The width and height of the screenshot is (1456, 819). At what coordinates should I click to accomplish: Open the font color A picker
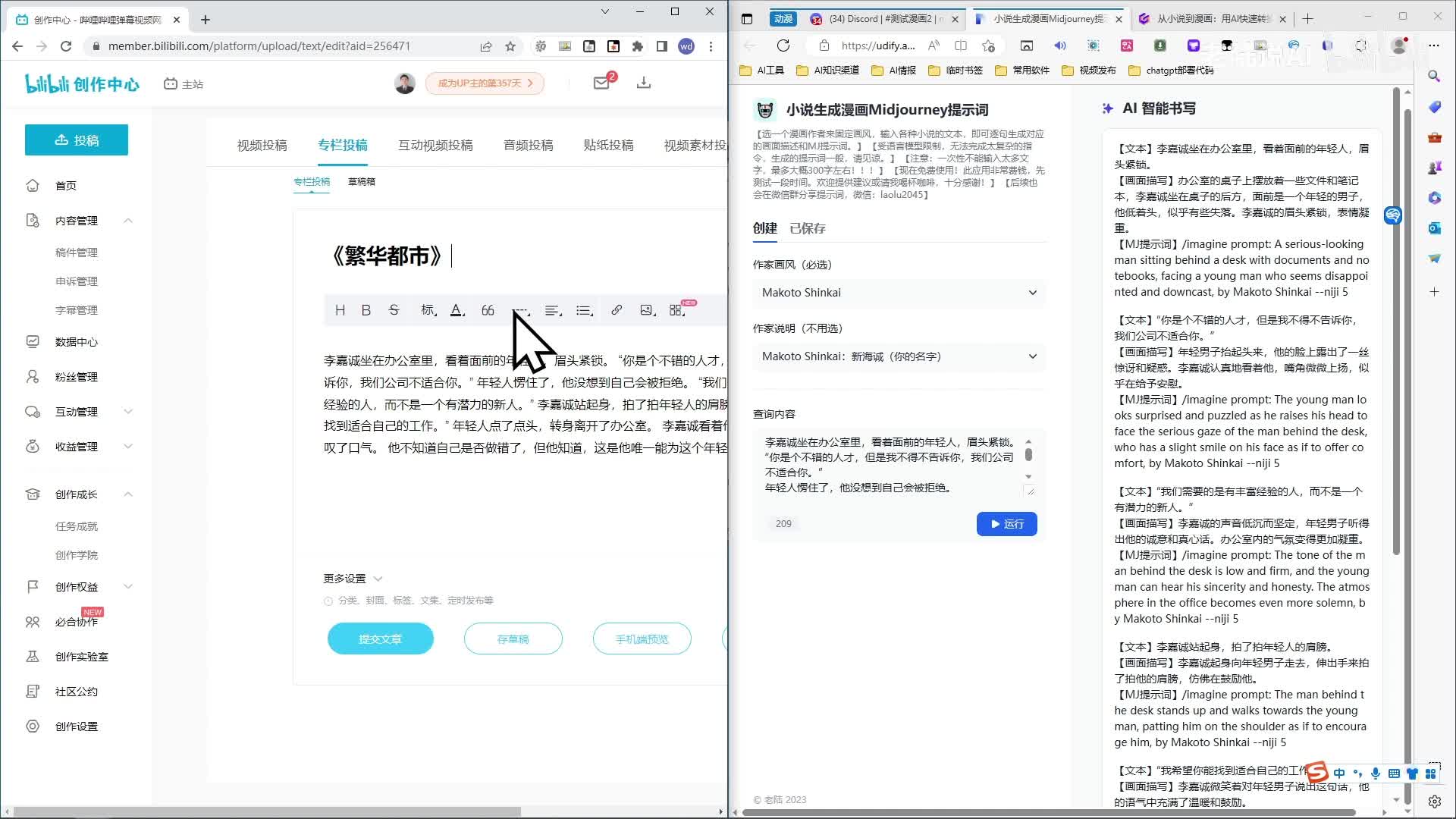pyautogui.click(x=457, y=310)
